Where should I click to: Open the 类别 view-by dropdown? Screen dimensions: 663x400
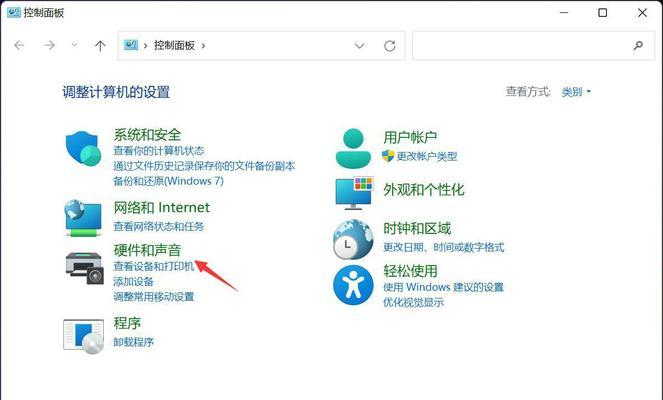pyautogui.click(x=576, y=92)
